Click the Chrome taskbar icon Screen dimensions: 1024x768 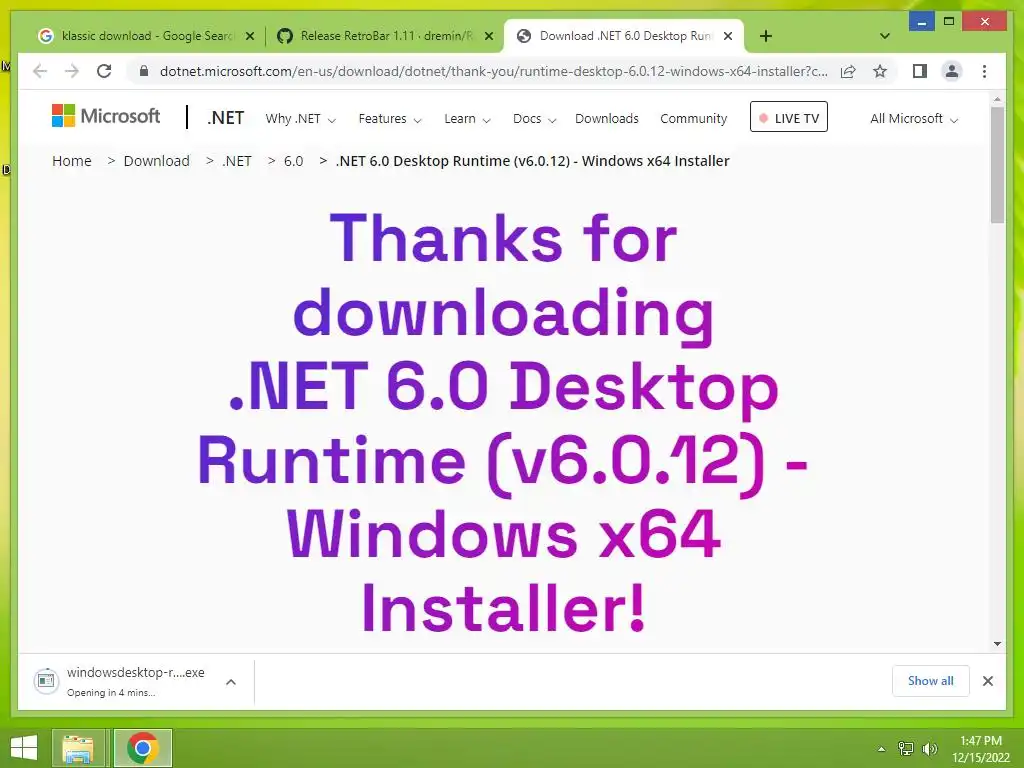pyautogui.click(x=143, y=748)
